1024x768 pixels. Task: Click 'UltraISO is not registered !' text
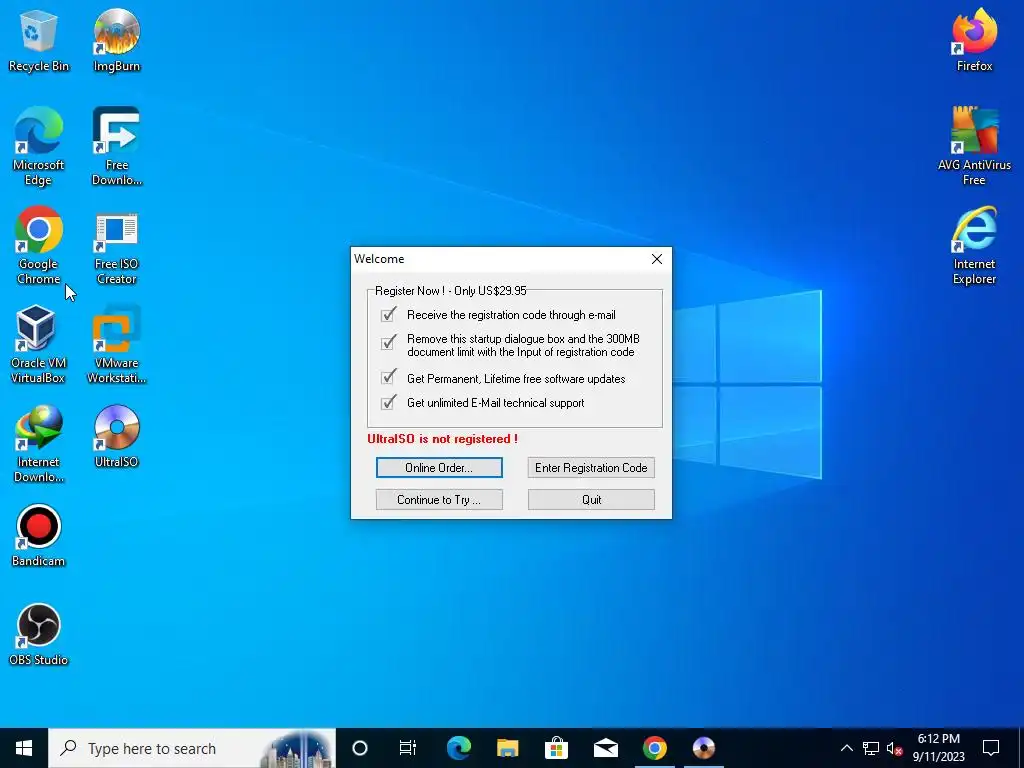coord(442,439)
